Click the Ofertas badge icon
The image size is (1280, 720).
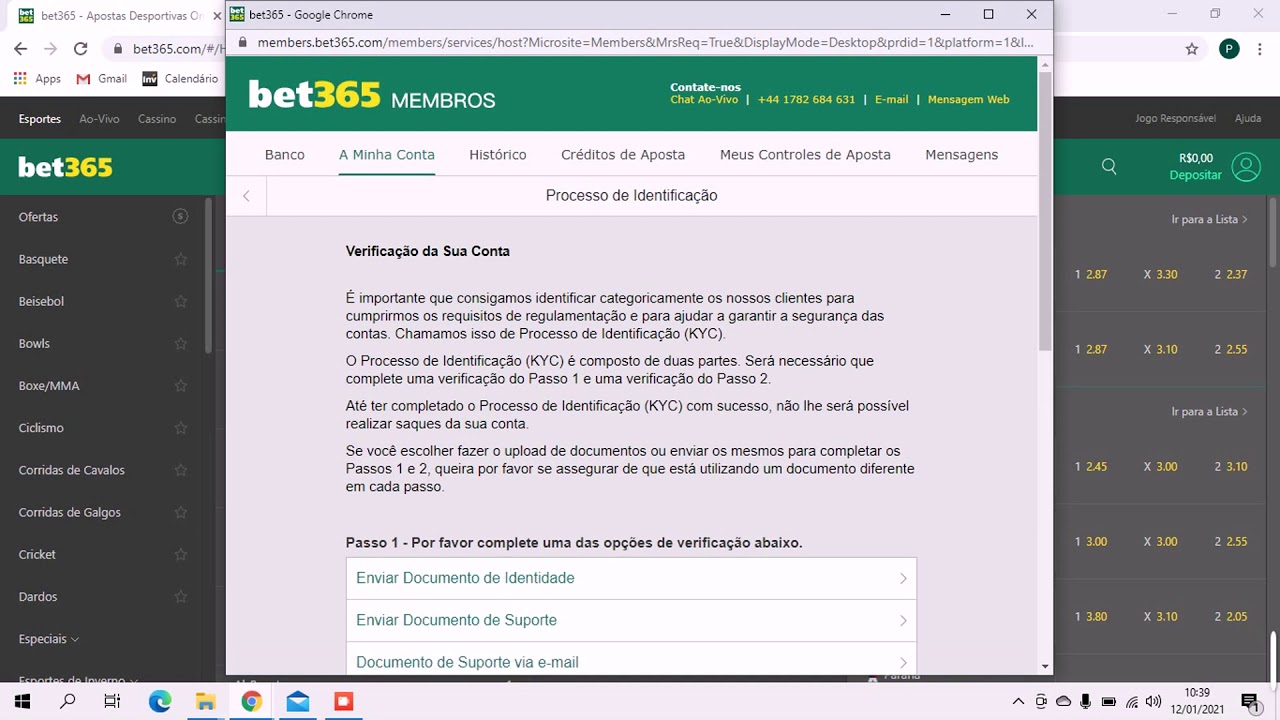tap(180, 216)
